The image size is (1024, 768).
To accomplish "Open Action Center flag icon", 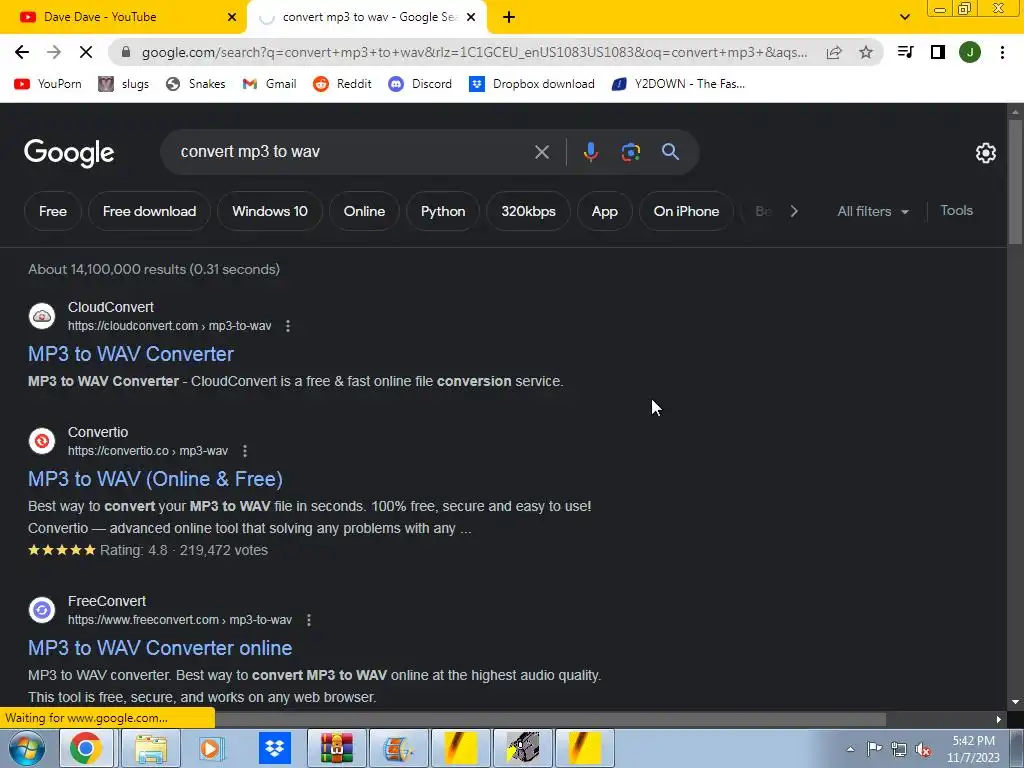I will [874, 749].
